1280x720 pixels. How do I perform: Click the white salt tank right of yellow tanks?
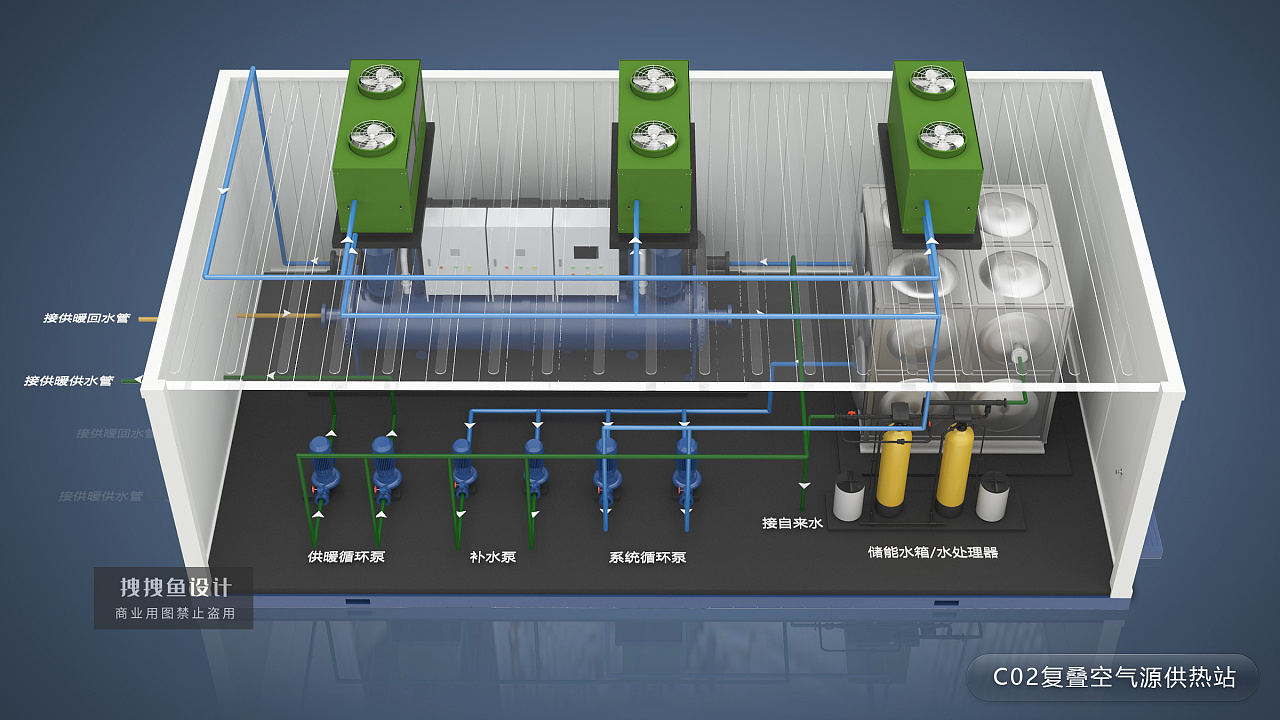pyautogui.click(x=992, y=497)
